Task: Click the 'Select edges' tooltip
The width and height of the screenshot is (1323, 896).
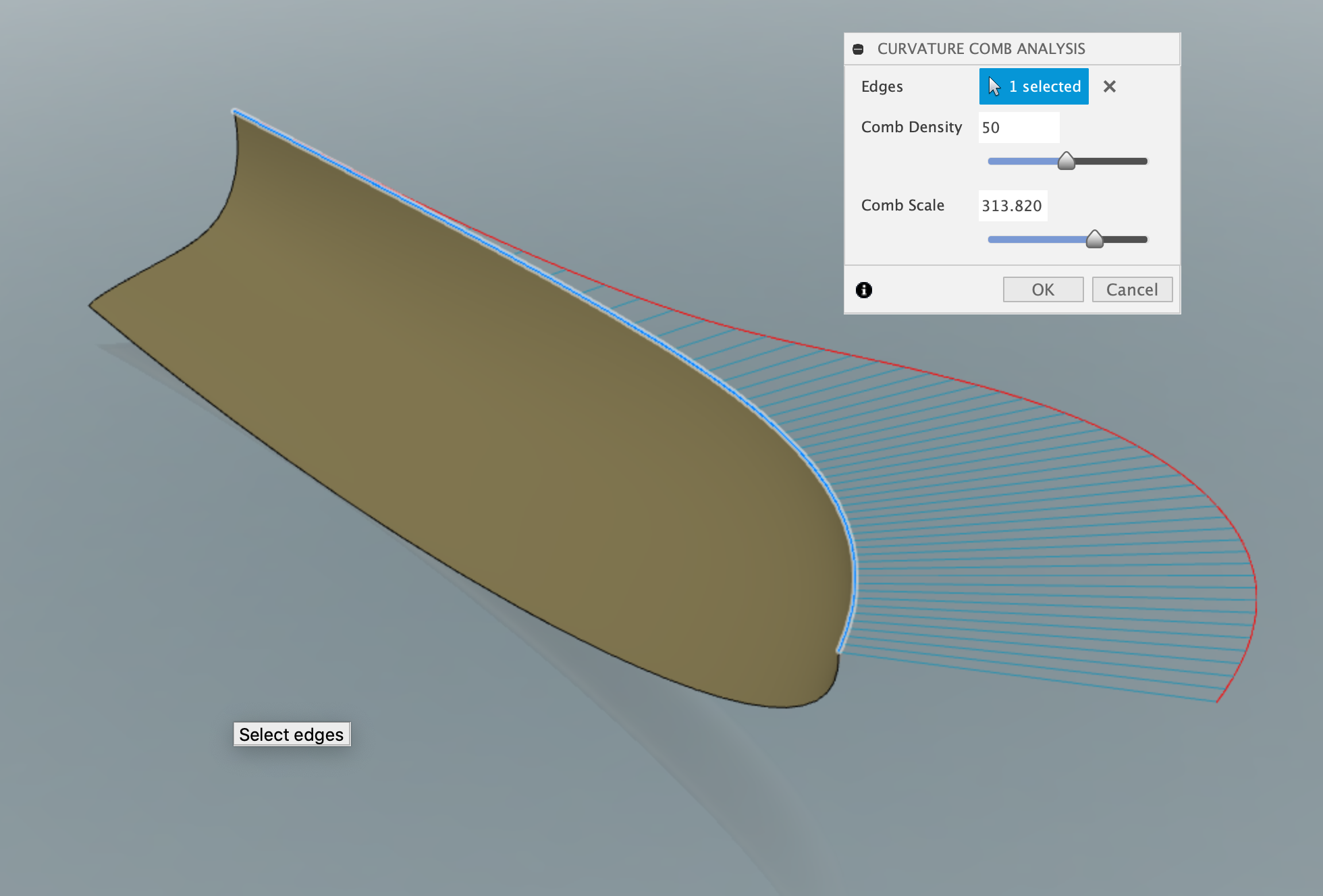Action: point(292,734)
